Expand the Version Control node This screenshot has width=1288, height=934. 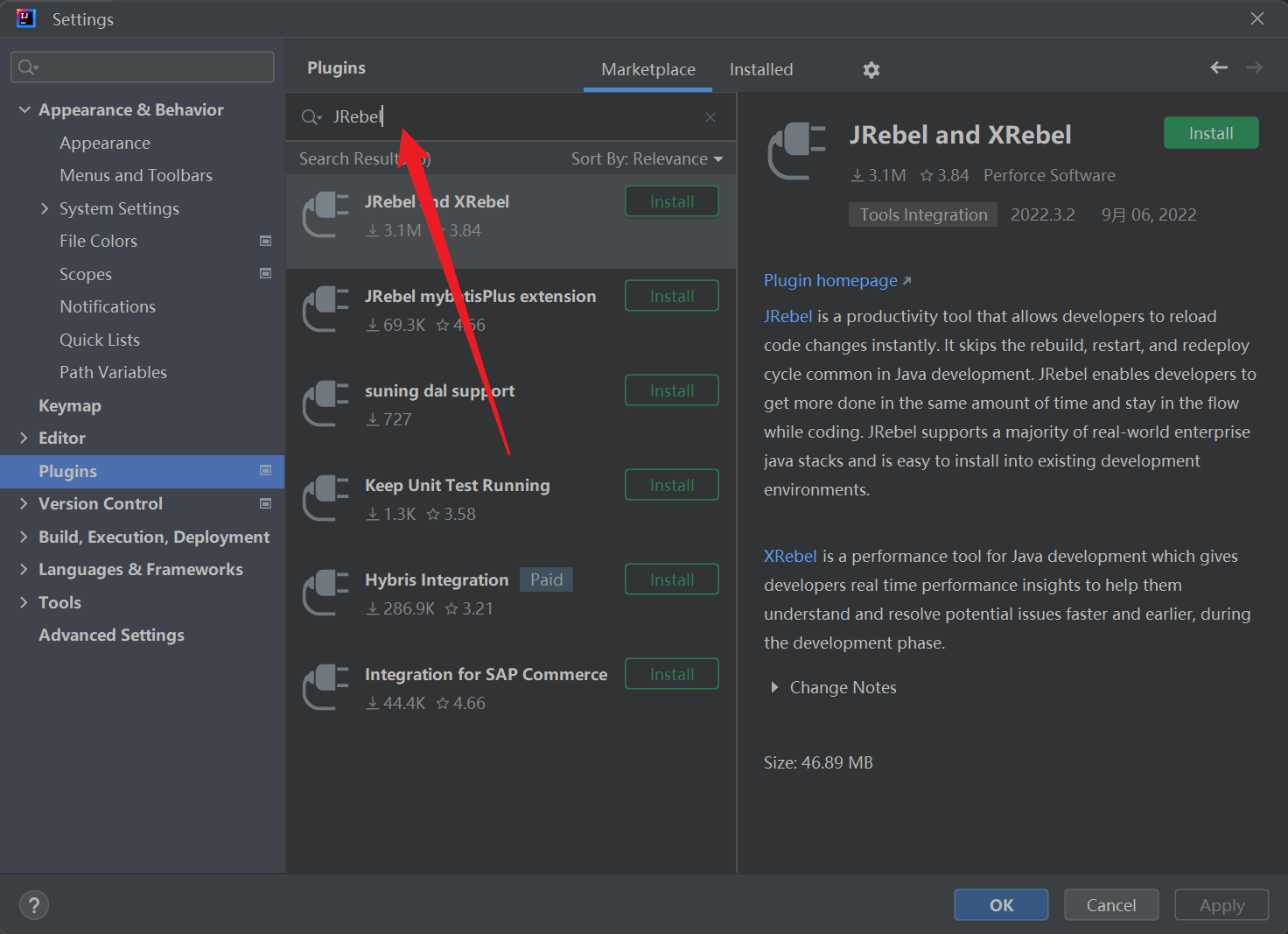24,503
